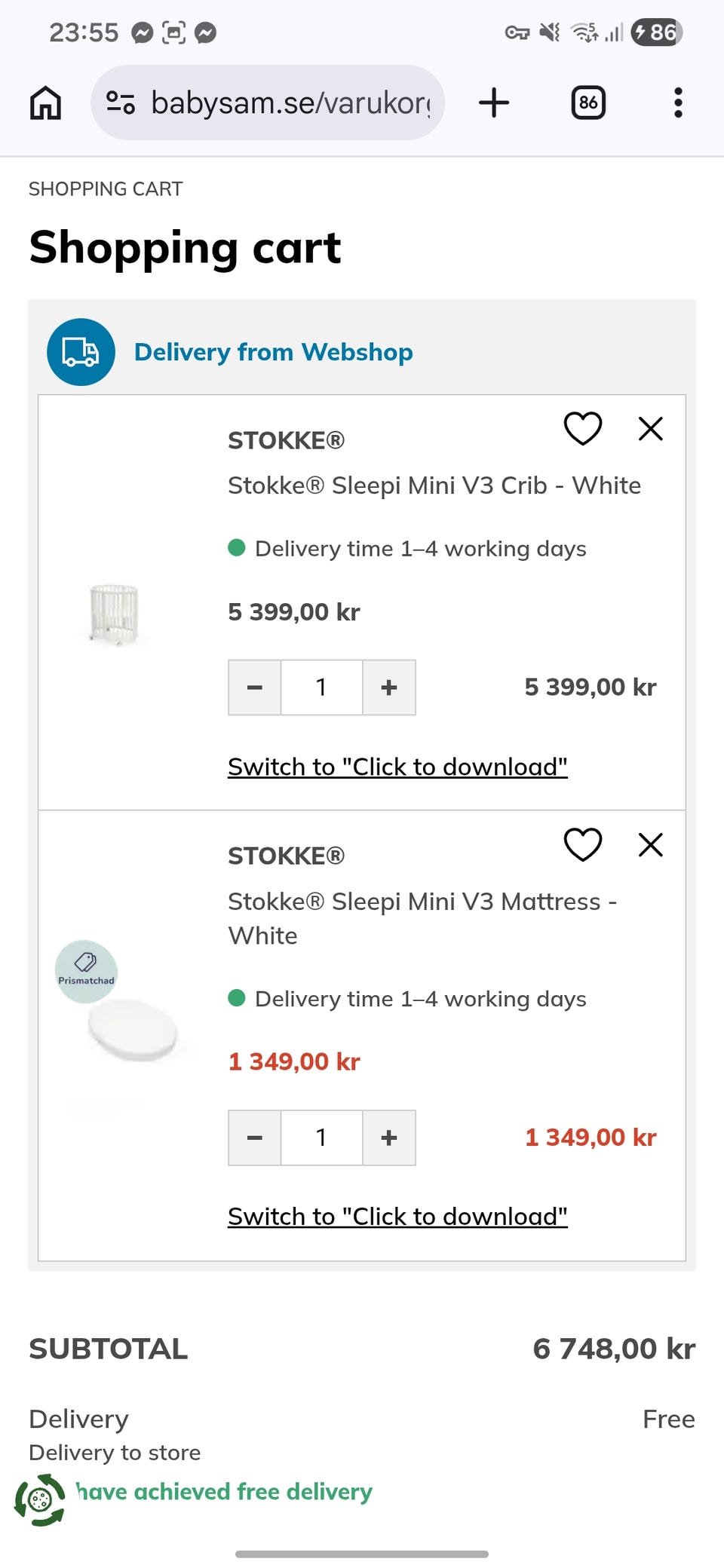Tap the green cookie settings icon

[40, 1500]
